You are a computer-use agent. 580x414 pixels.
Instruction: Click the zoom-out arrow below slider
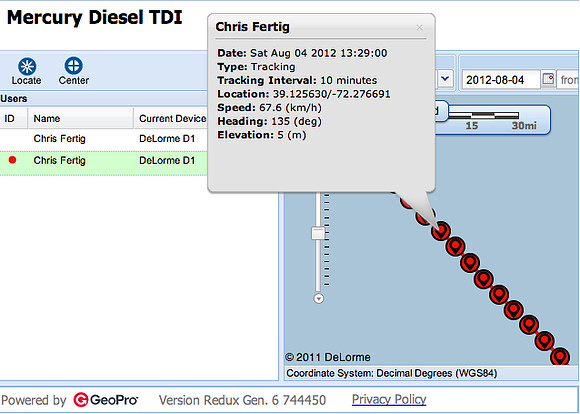click(x=318, y=298)
